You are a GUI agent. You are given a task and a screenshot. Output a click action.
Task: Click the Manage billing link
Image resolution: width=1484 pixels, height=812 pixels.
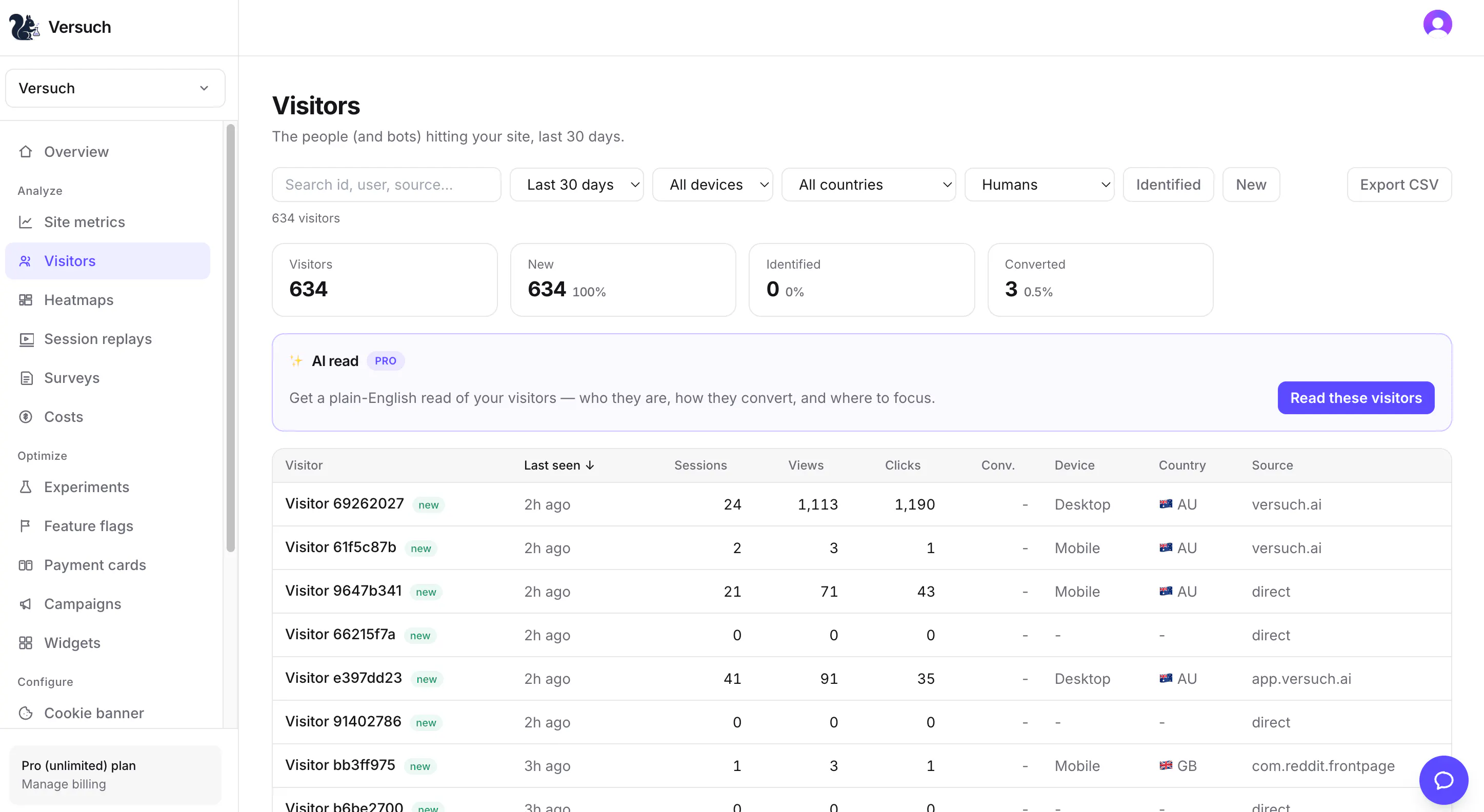pyautogui.click(x=64, y=784)
